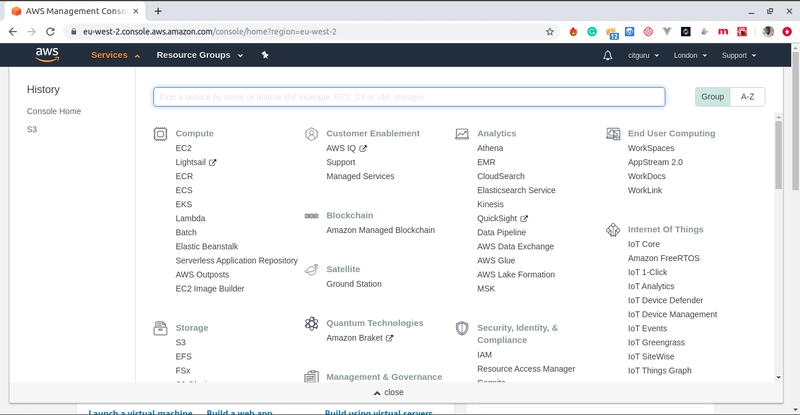Click external link icon beside Lightsail

(x=212, y=162)
